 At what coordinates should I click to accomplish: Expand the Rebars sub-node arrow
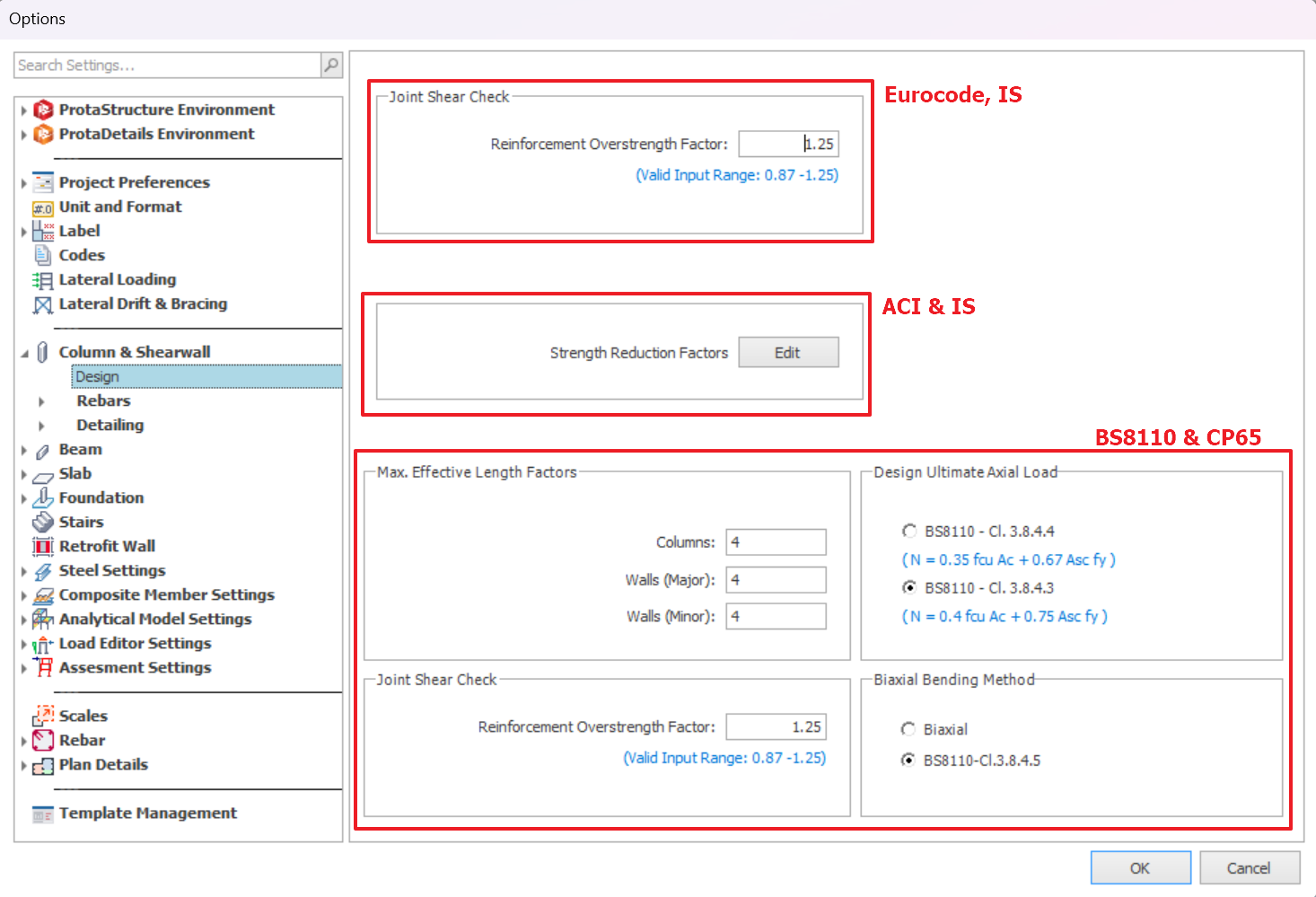41,401
